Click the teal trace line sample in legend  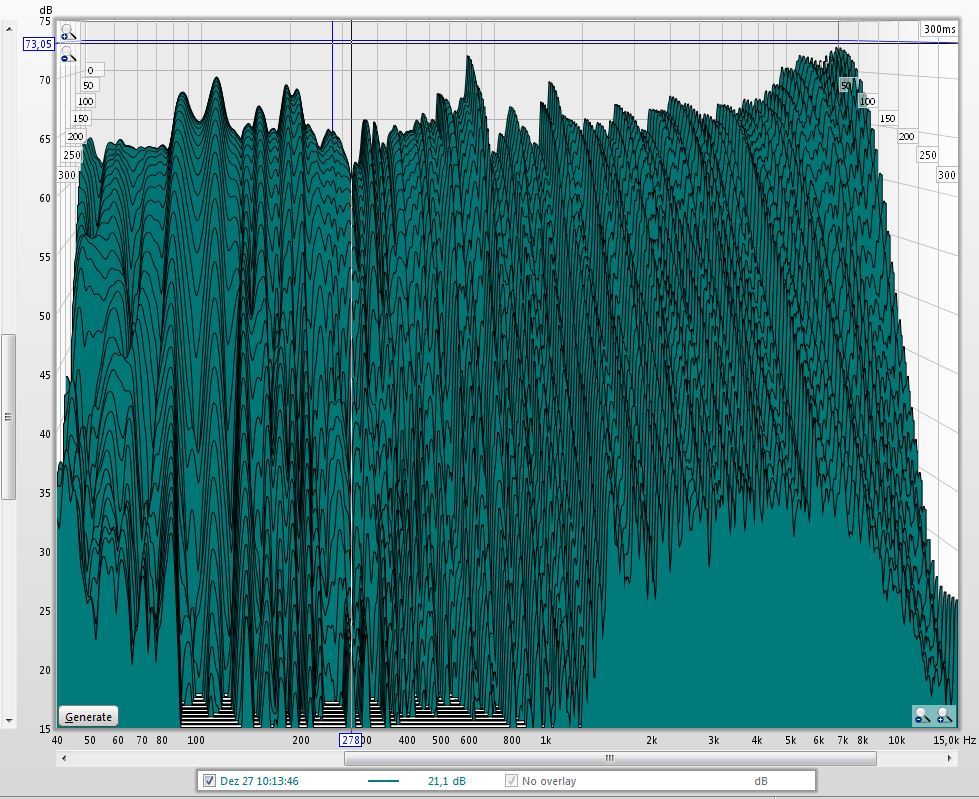383,781
